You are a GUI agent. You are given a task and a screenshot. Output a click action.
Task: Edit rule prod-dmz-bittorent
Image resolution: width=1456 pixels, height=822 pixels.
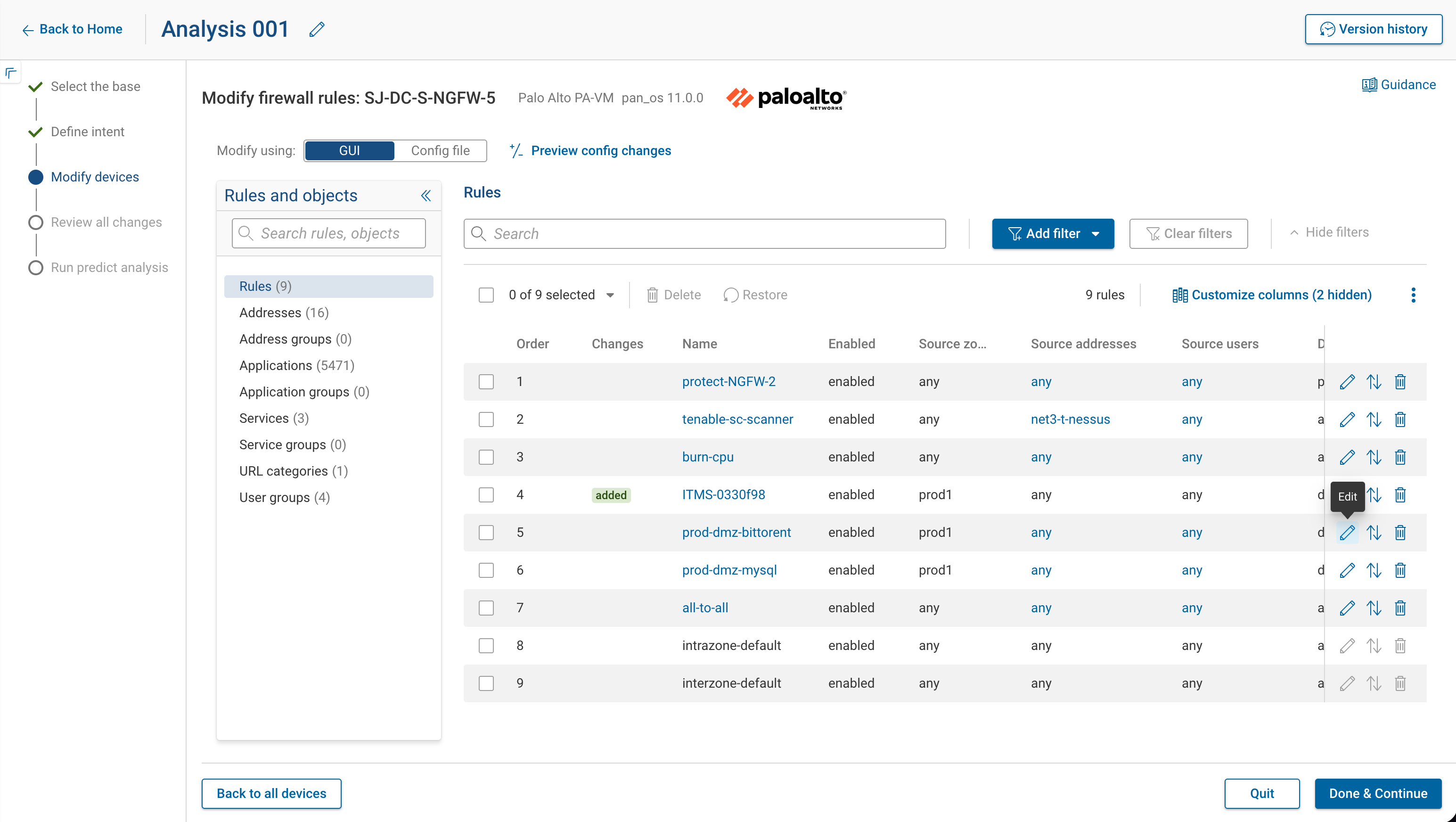[x=1348, y=533]
